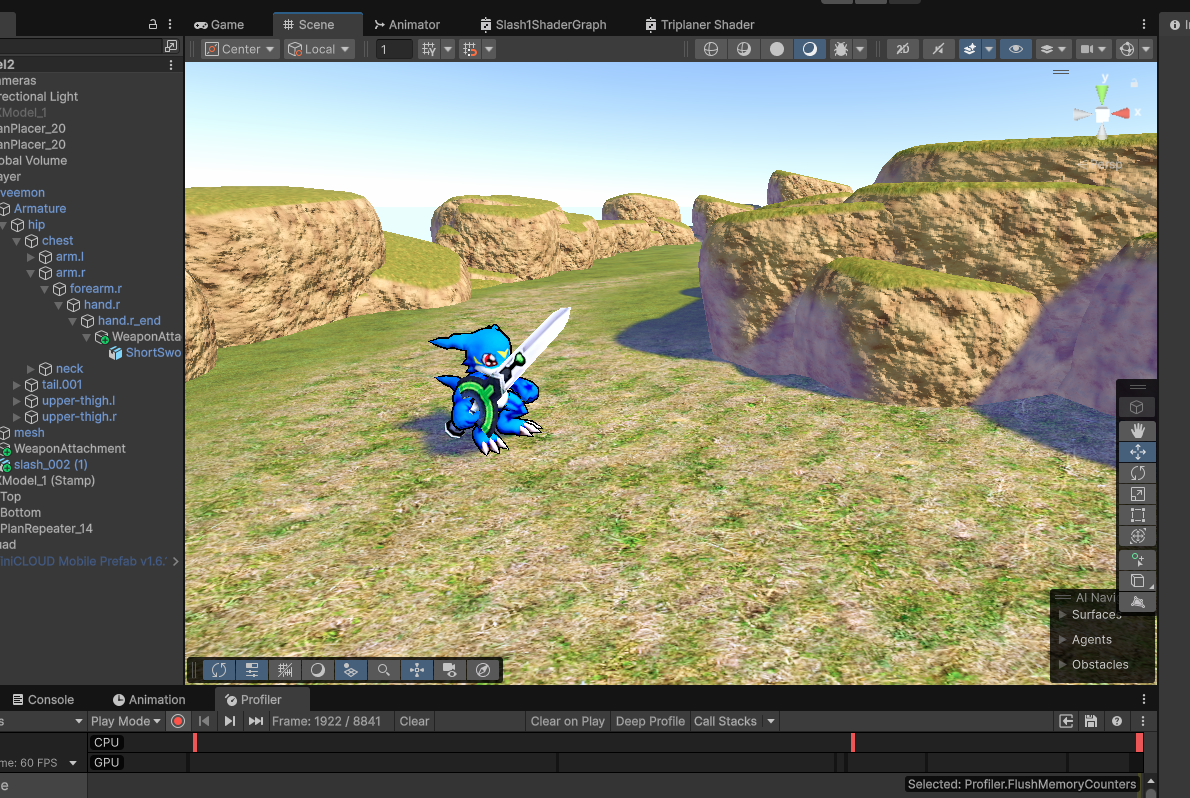Image resolution: width=1190 pixels, height=798 pixels.
Task: Click the compass navigation overlay icon
Action: (x=483, y=670)
